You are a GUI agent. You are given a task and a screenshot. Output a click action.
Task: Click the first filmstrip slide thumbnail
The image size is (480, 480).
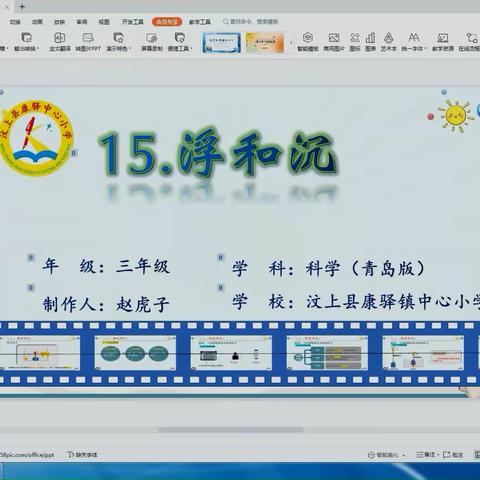tap(40, 353)
